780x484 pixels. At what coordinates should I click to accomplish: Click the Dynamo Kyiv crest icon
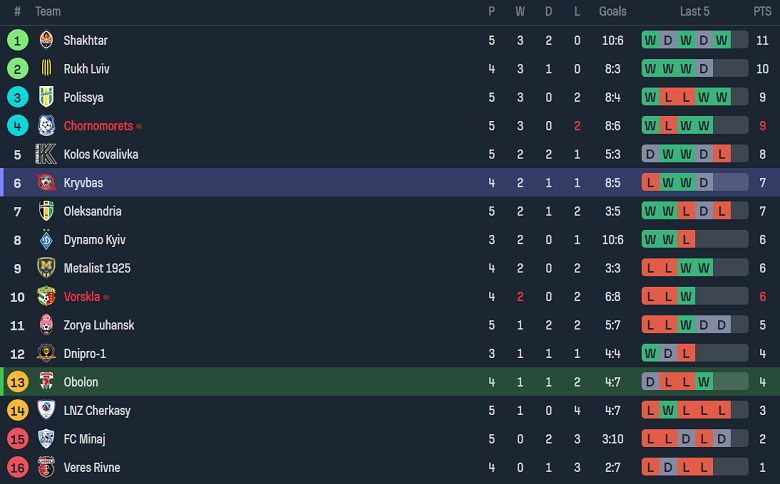[x=46, y=240]
